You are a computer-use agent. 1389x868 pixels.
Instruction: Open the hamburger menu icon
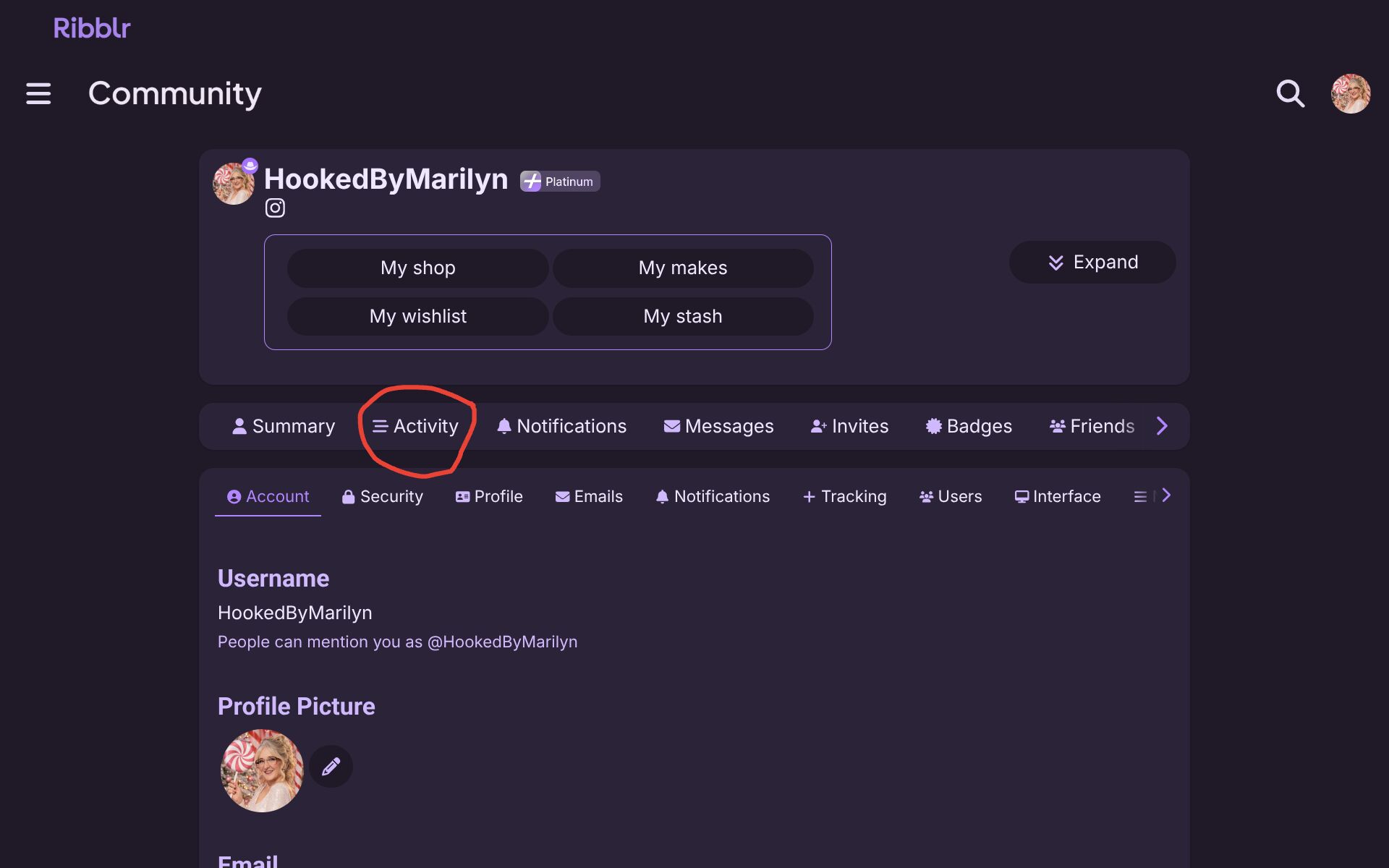point(38,93)
